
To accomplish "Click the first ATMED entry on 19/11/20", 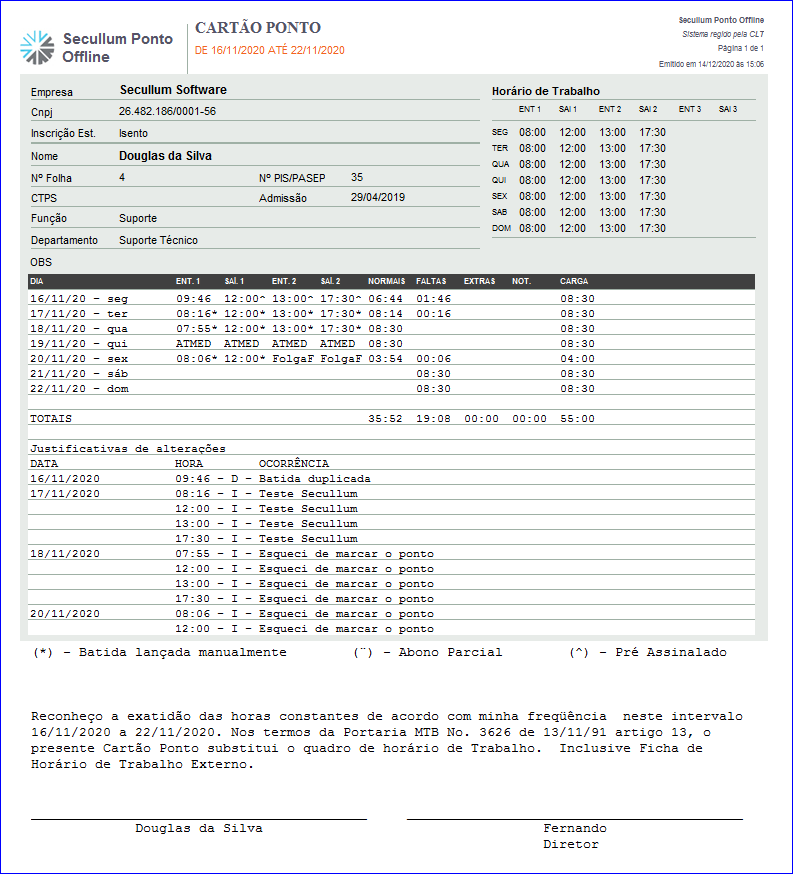I will (193, 343).
